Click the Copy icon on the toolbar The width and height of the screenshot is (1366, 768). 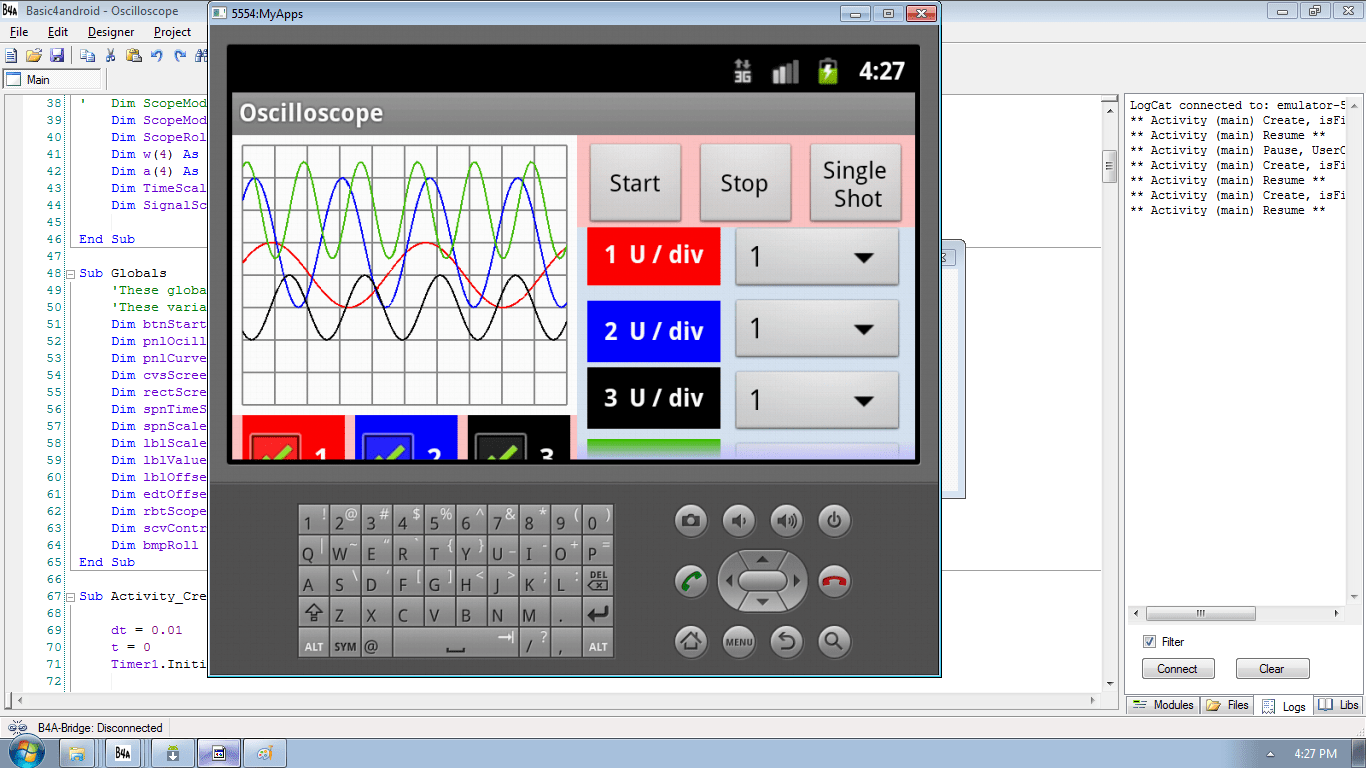pyautogui.click(x=86, y=55)
